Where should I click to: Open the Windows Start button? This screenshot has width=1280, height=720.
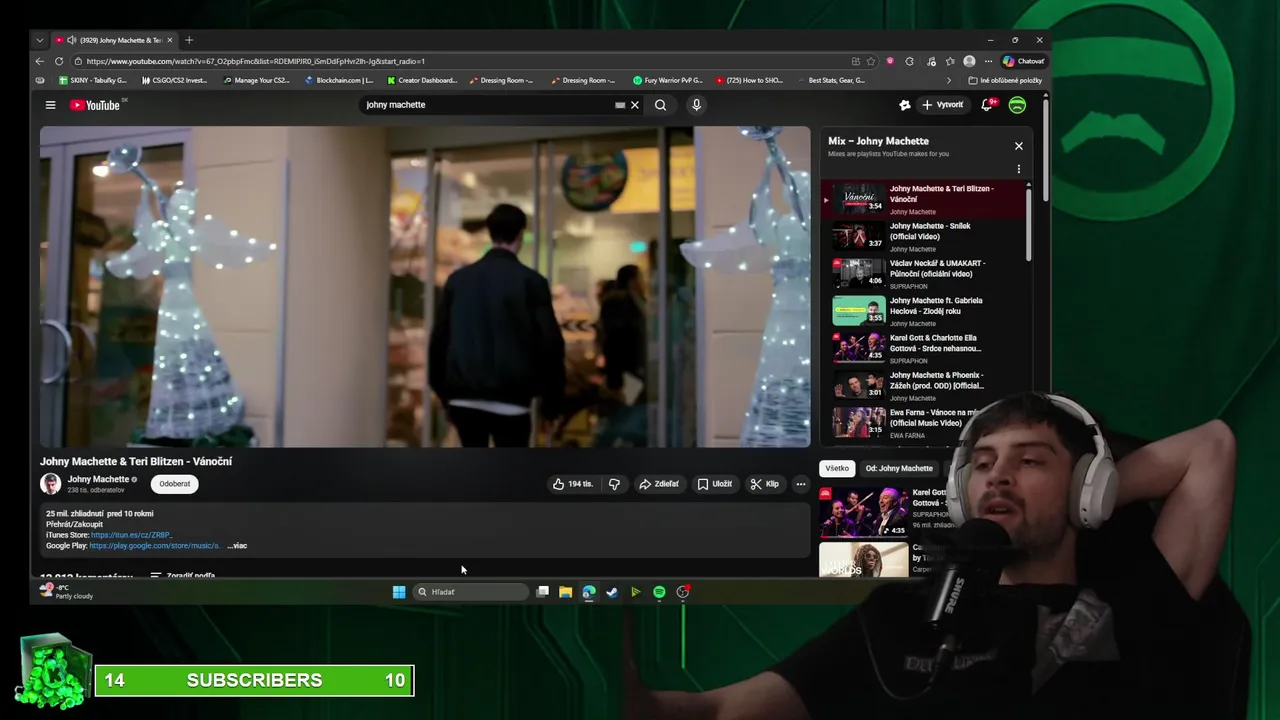tap(399, 592)
